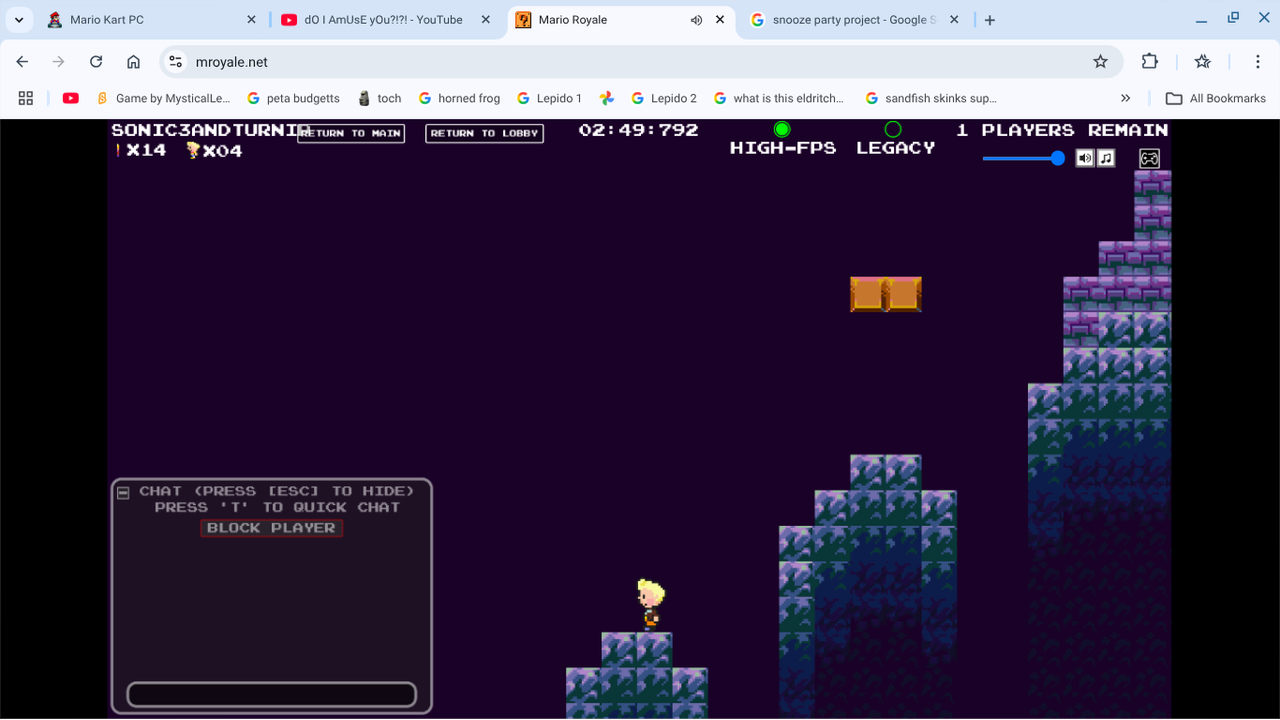The height and width of the screenshot is (720, 1280).
Task: Focus the chat message input field
Action: (271, 694)
